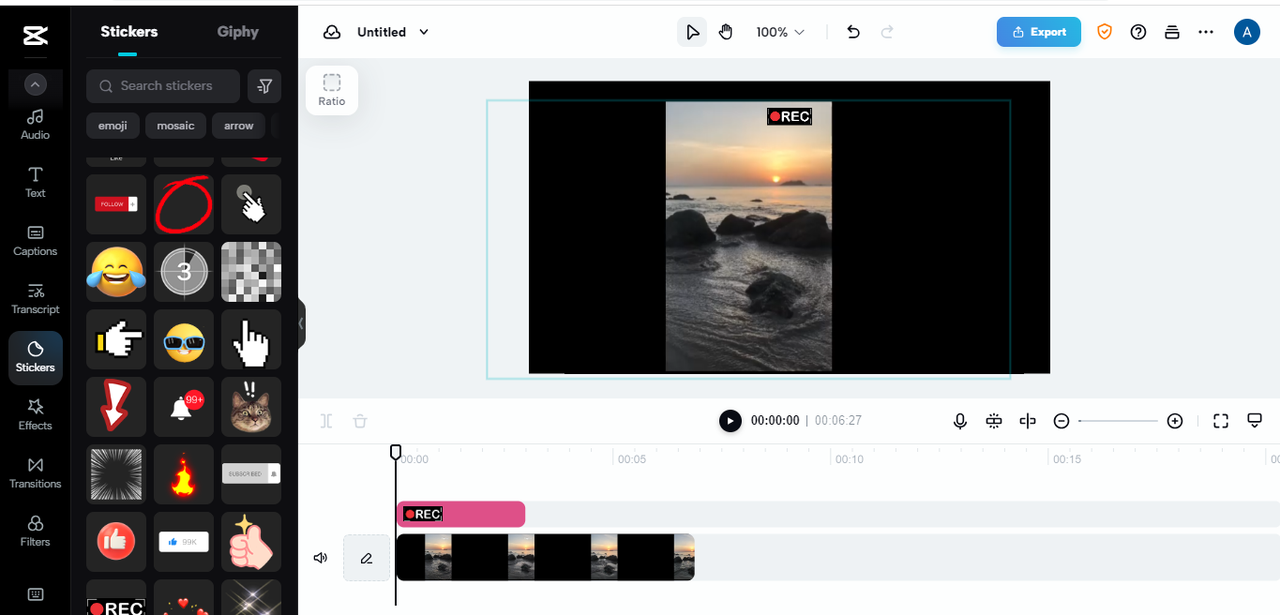Choose the Select pointer tool
The width and height of the screenshot is (1280, 615).
pyautogui.click(x=692, y=32)
